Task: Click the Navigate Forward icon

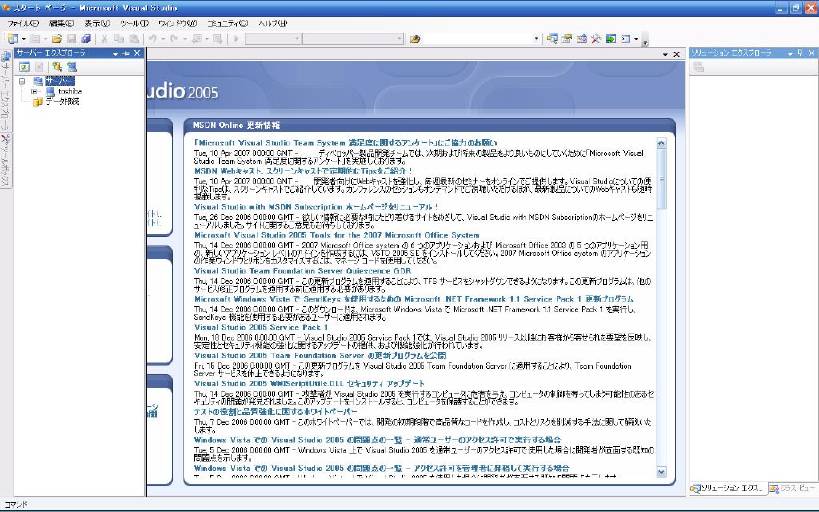Action: click(217, 39)
